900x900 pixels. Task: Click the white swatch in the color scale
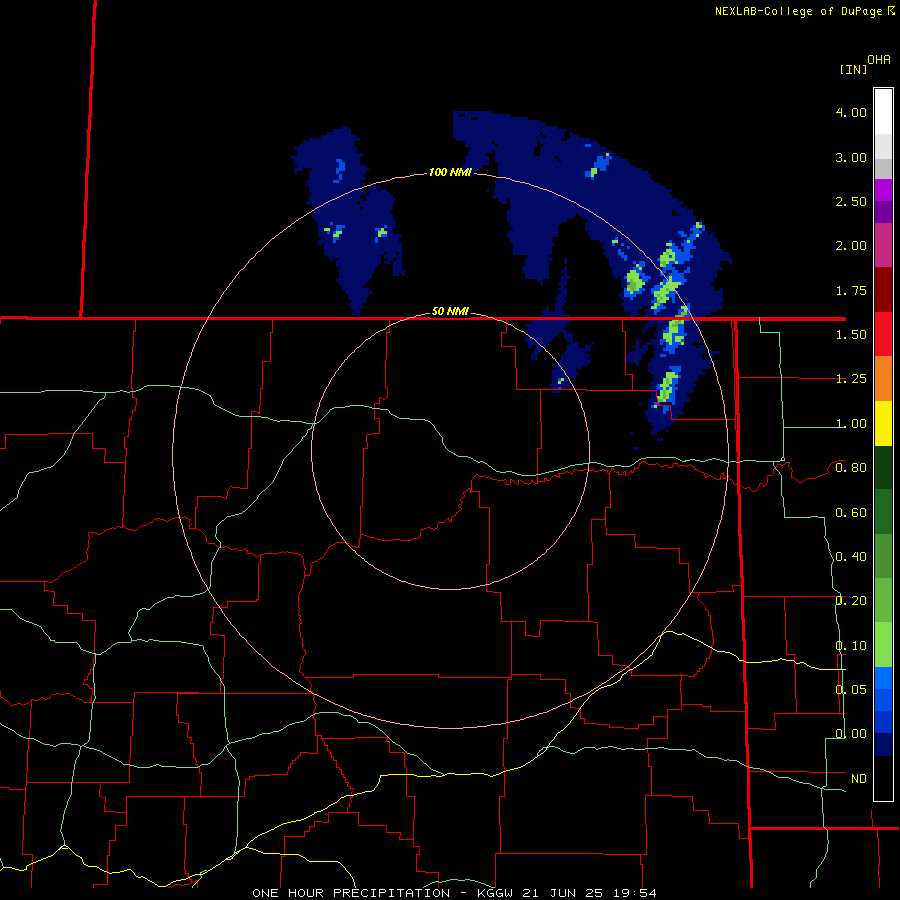[883, 112]
